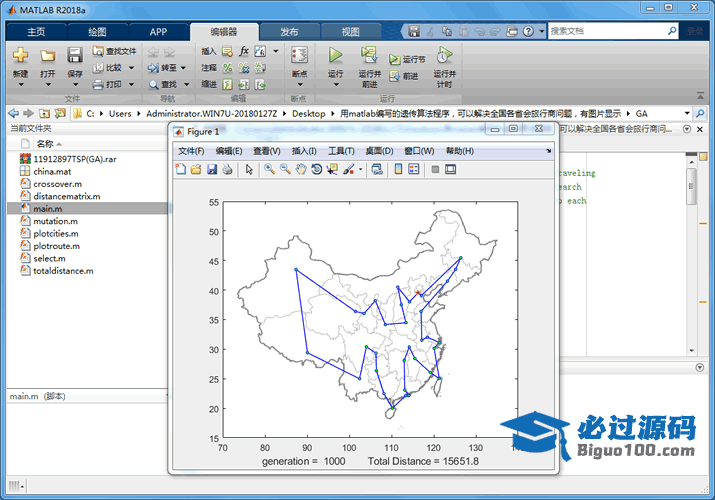Expand the Breakpoints (断点) dropdown arrow
This screenshot has width=715, height=500.
(x=300, y=85)
